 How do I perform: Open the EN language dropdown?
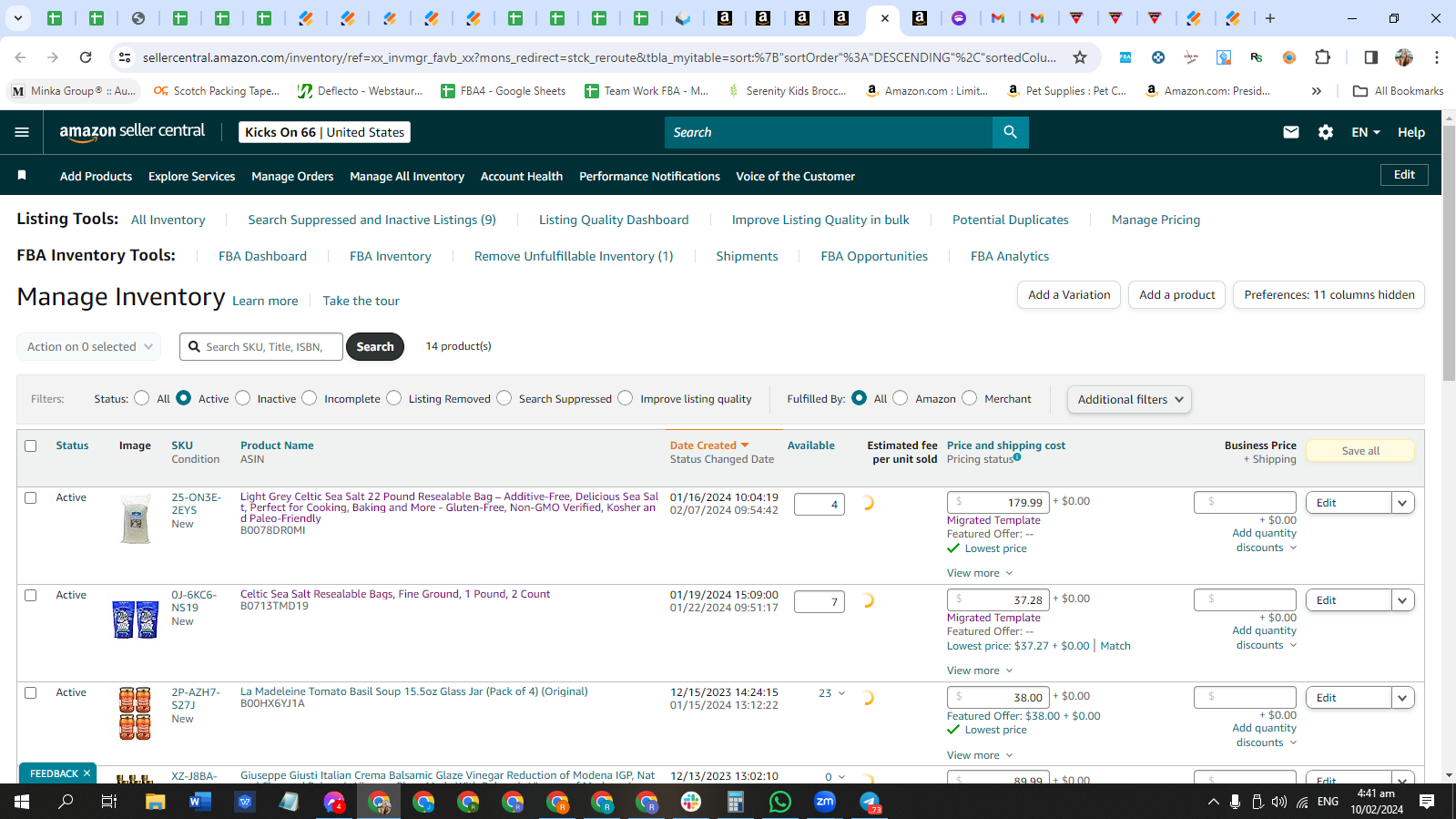point(1366,132)
